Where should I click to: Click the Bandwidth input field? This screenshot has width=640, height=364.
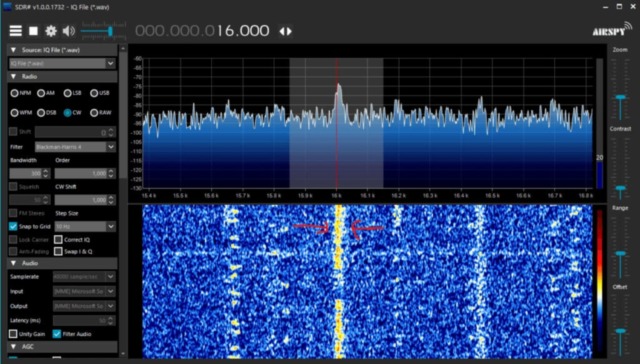[26, 173]
